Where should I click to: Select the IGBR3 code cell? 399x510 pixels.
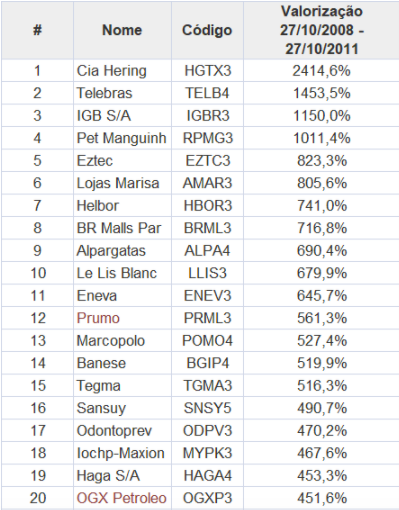[x=208, y=116]
